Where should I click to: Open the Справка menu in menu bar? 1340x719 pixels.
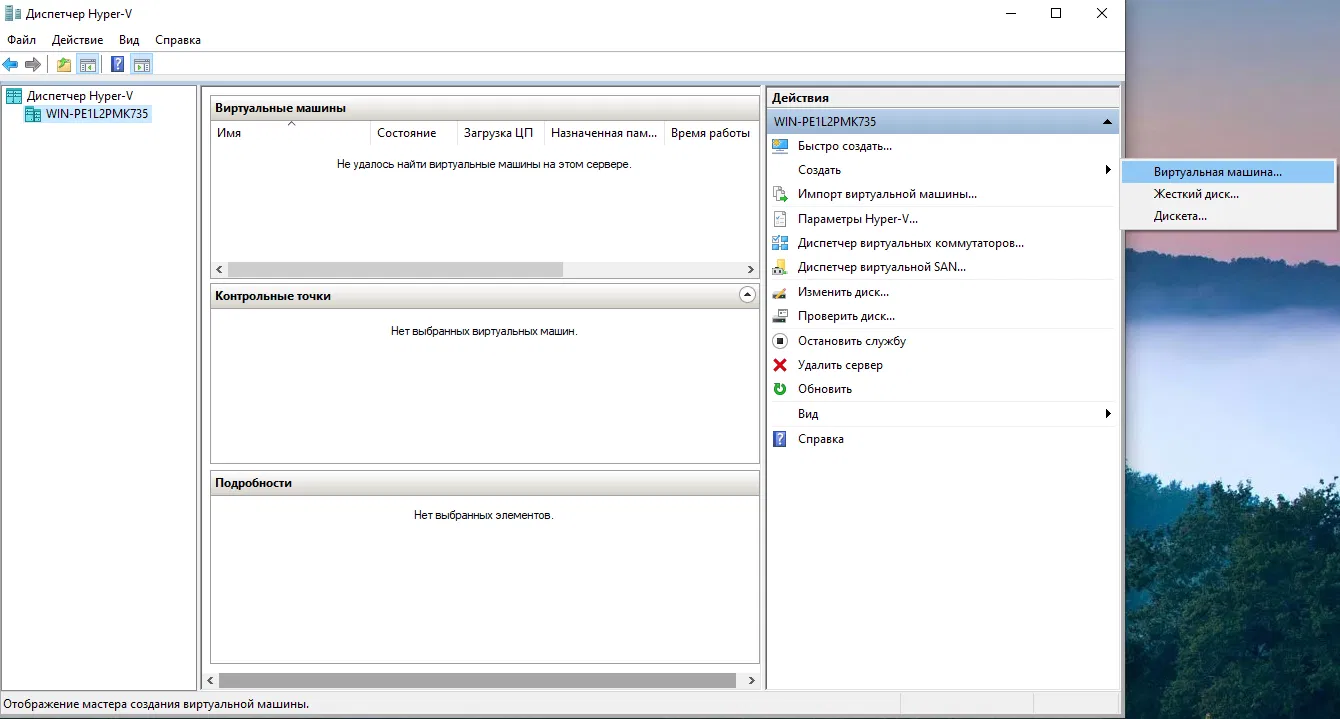(x=178, y=40)
